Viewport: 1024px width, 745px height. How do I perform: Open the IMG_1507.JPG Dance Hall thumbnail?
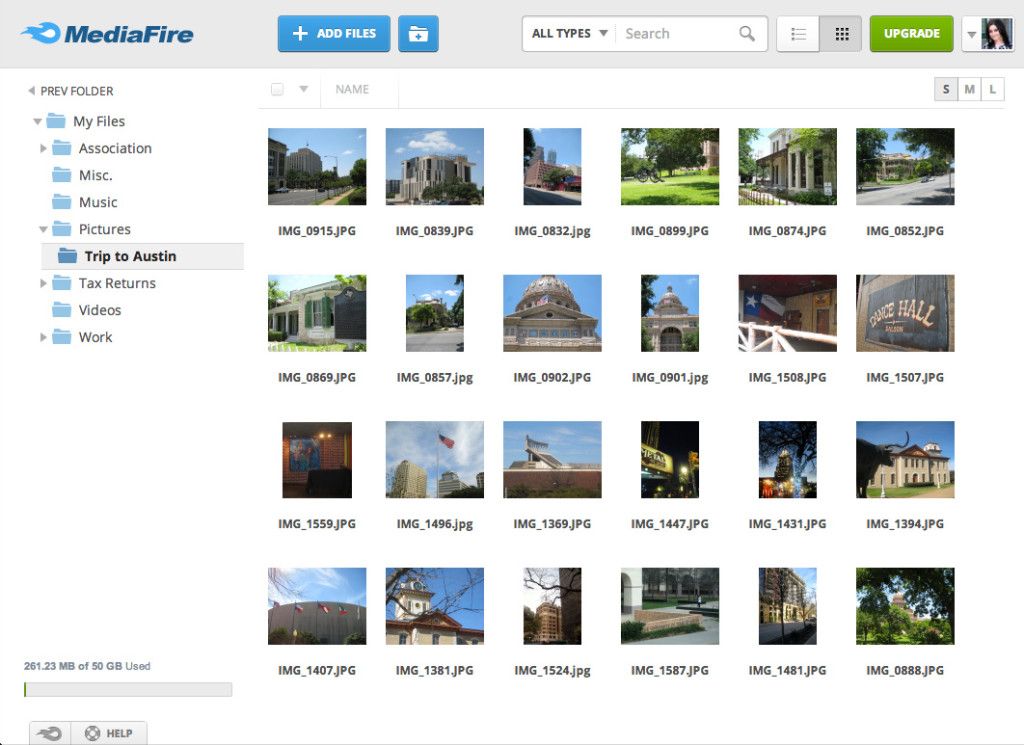(x=904, y=313)
